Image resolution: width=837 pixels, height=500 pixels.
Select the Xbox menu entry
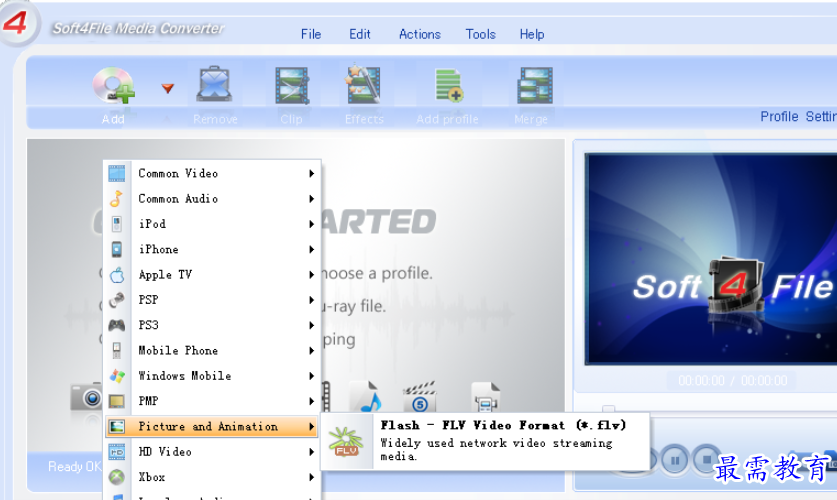212,477
